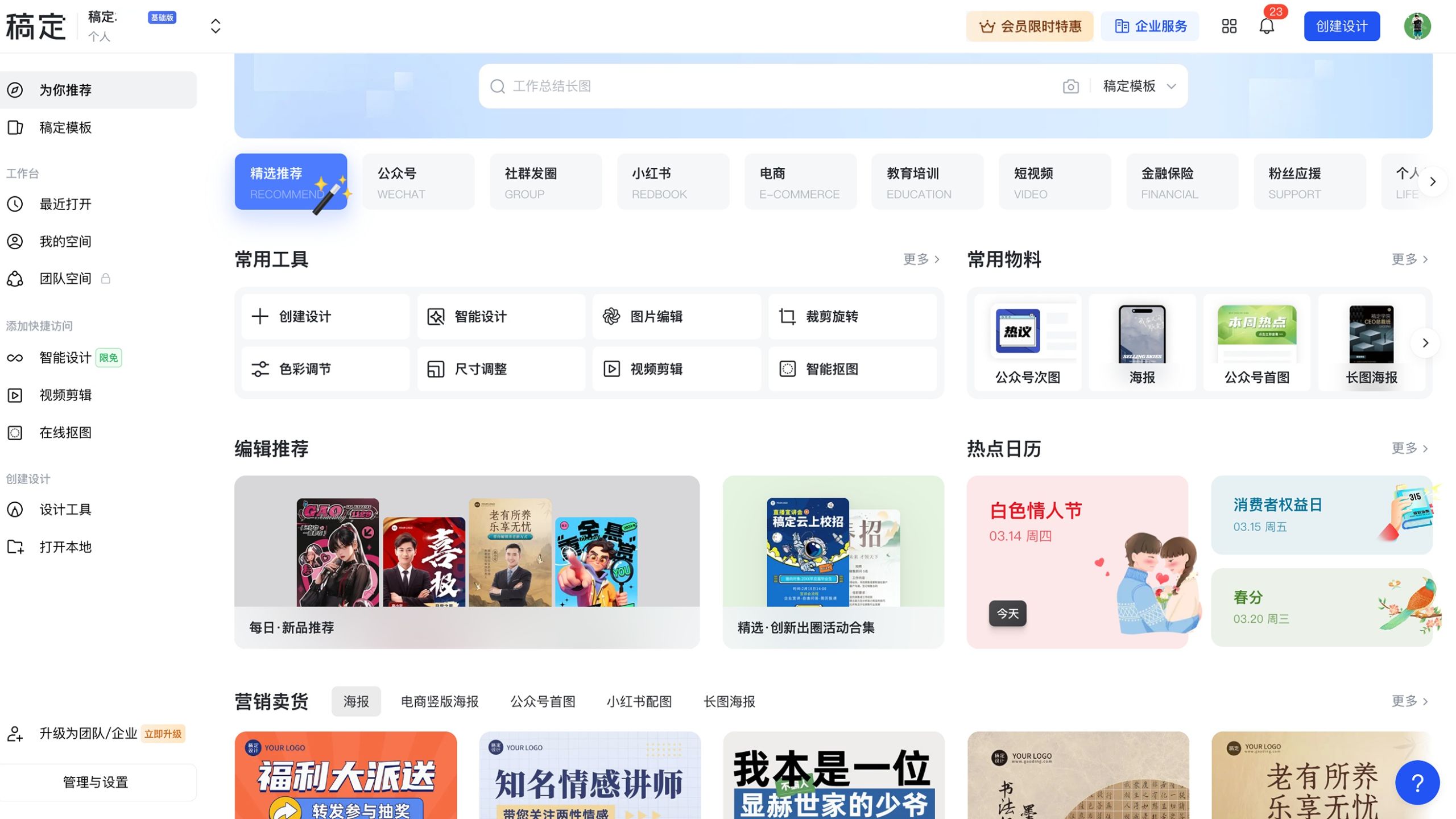Image resolution: width=1456 pixels, height=819 pixels.
Task: Click the 创建设计 blue button
Action: click(1341, 26)
